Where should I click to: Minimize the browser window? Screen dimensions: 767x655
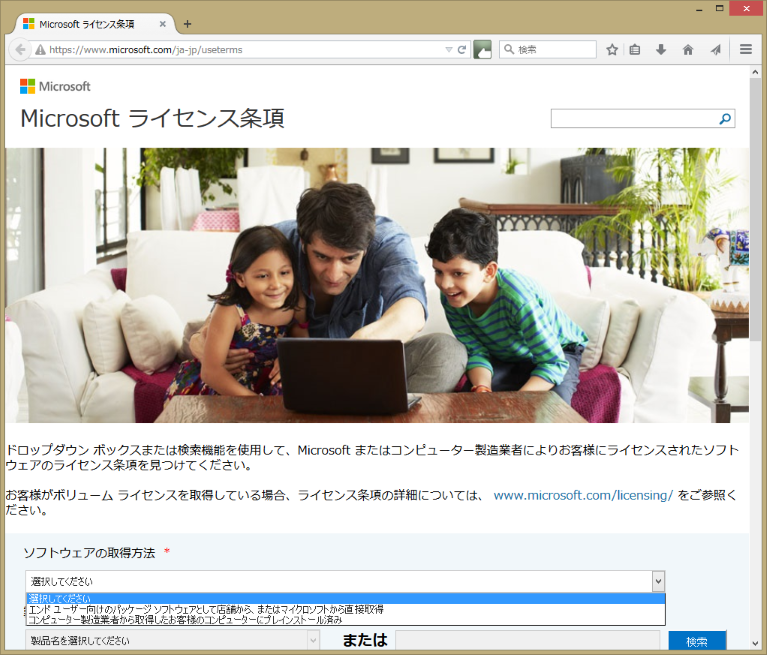tap(699, 9)
